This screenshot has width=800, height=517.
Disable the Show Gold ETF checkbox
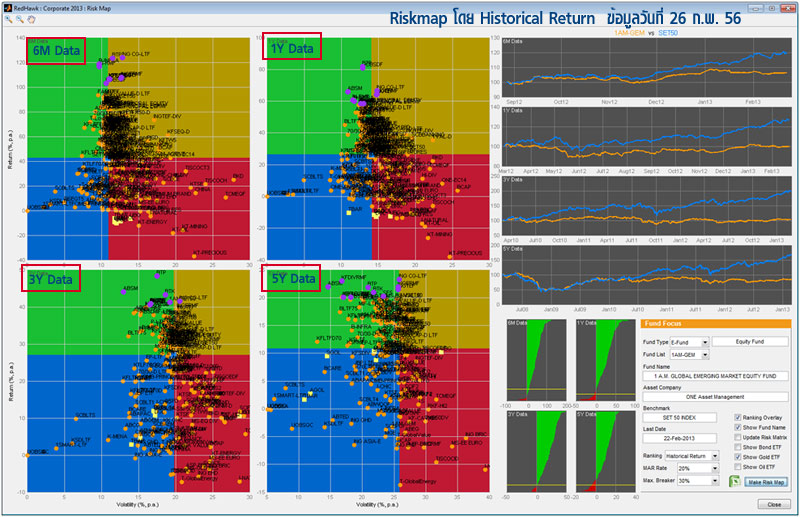point(739,456)
